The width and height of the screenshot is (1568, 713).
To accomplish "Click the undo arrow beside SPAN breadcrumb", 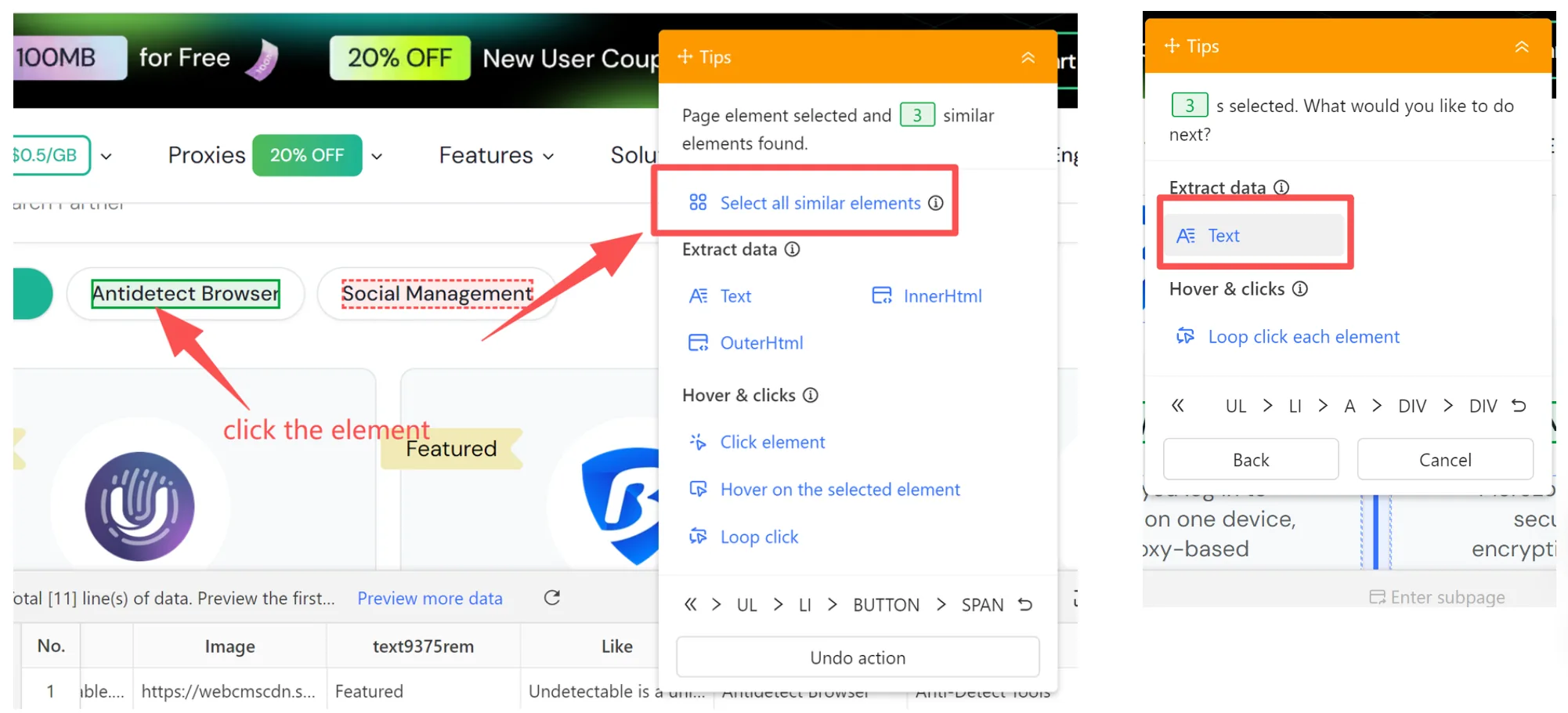I will point(1026,604).
